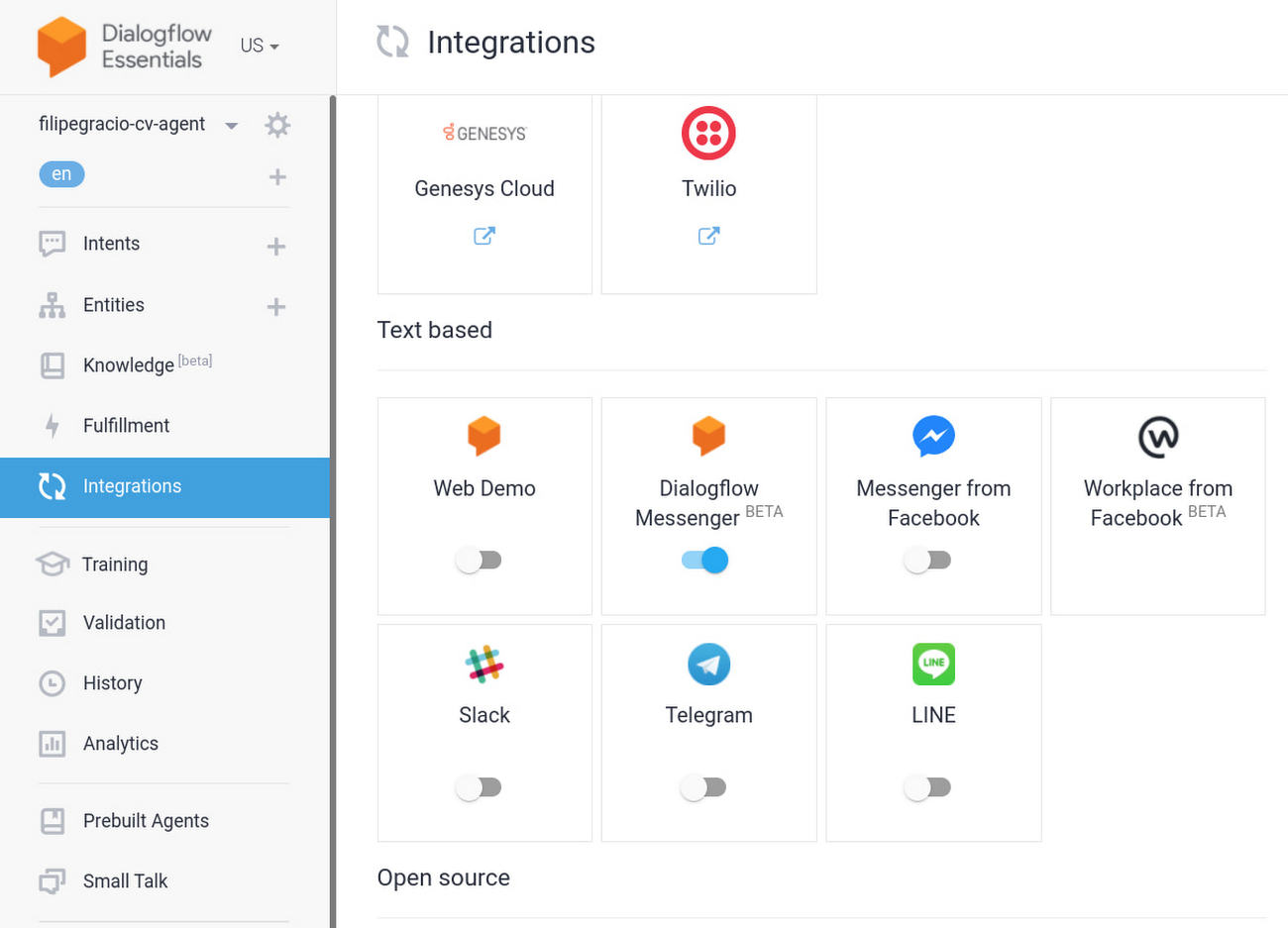Turn on the Telegram integration toggle
The image size is (1288, 928).
tap(704, 787)
